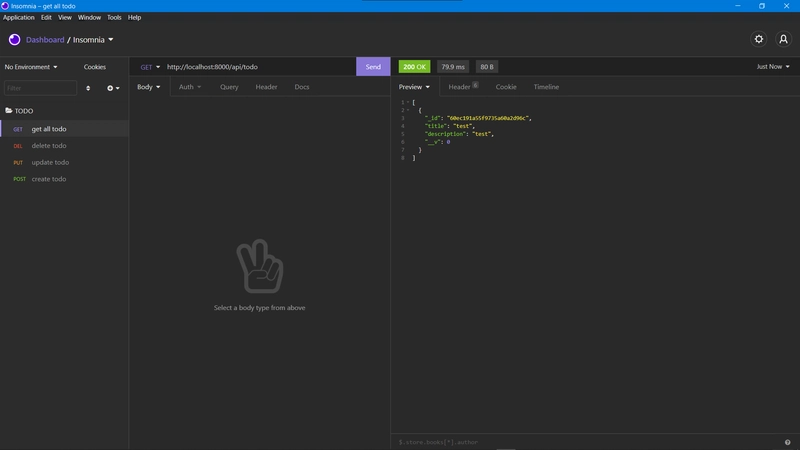Open the settings gear icon

759,39
